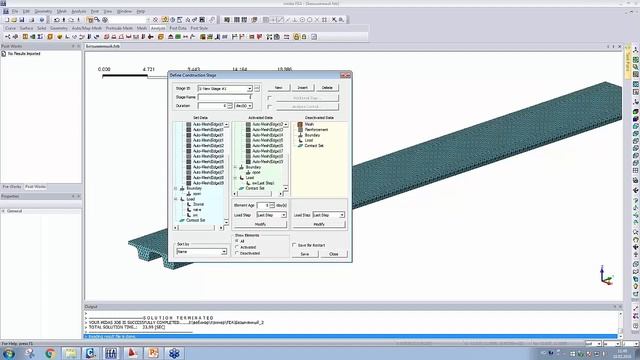Close the Output panel
This screenshot has height=360, width=640.
620,307
